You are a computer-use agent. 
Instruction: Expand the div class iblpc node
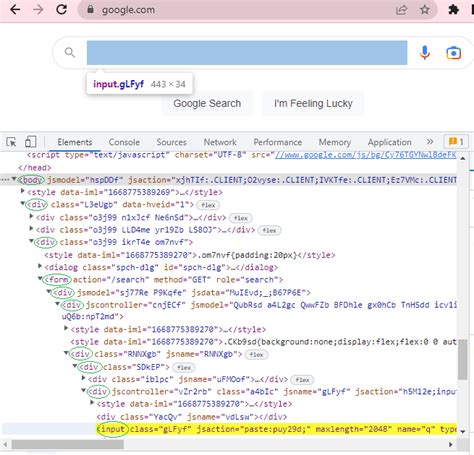pyautogui.click(x=84, y=378)
